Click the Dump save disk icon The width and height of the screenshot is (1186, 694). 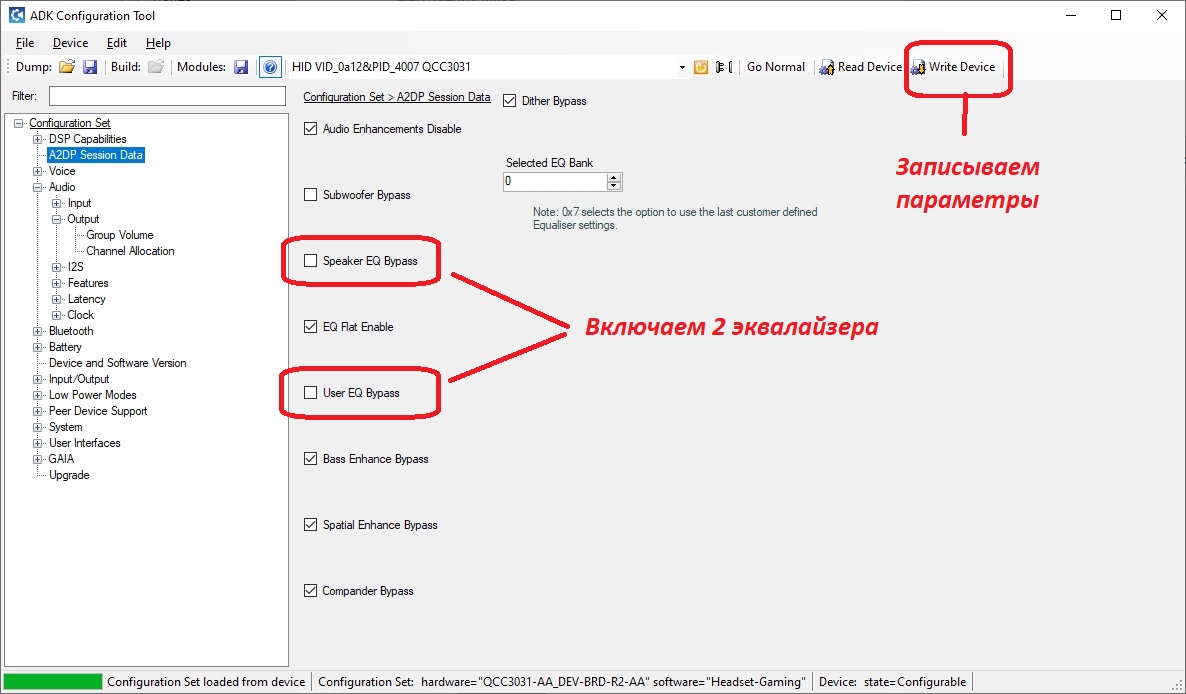tap(89, 67)
